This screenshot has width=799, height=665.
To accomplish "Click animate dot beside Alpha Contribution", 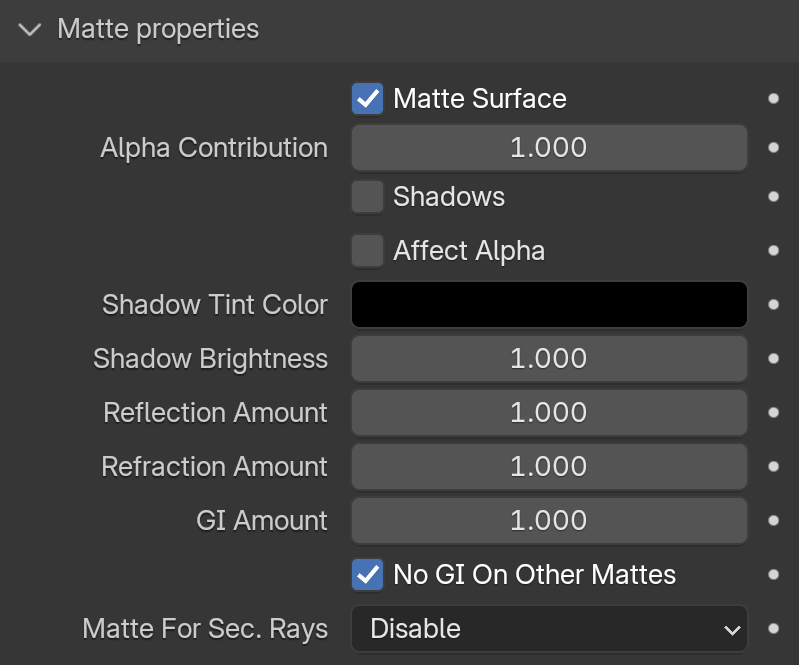I will point(773,148).
